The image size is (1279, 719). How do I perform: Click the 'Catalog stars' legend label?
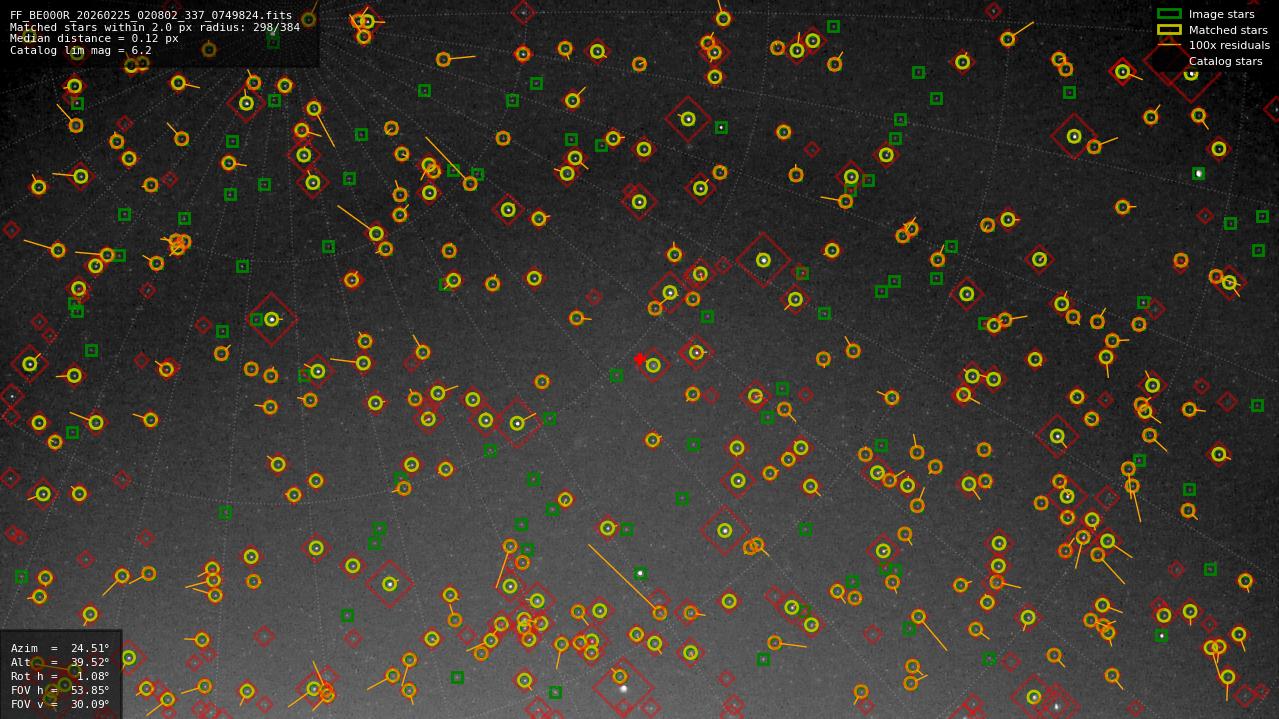click(1225, 61)
